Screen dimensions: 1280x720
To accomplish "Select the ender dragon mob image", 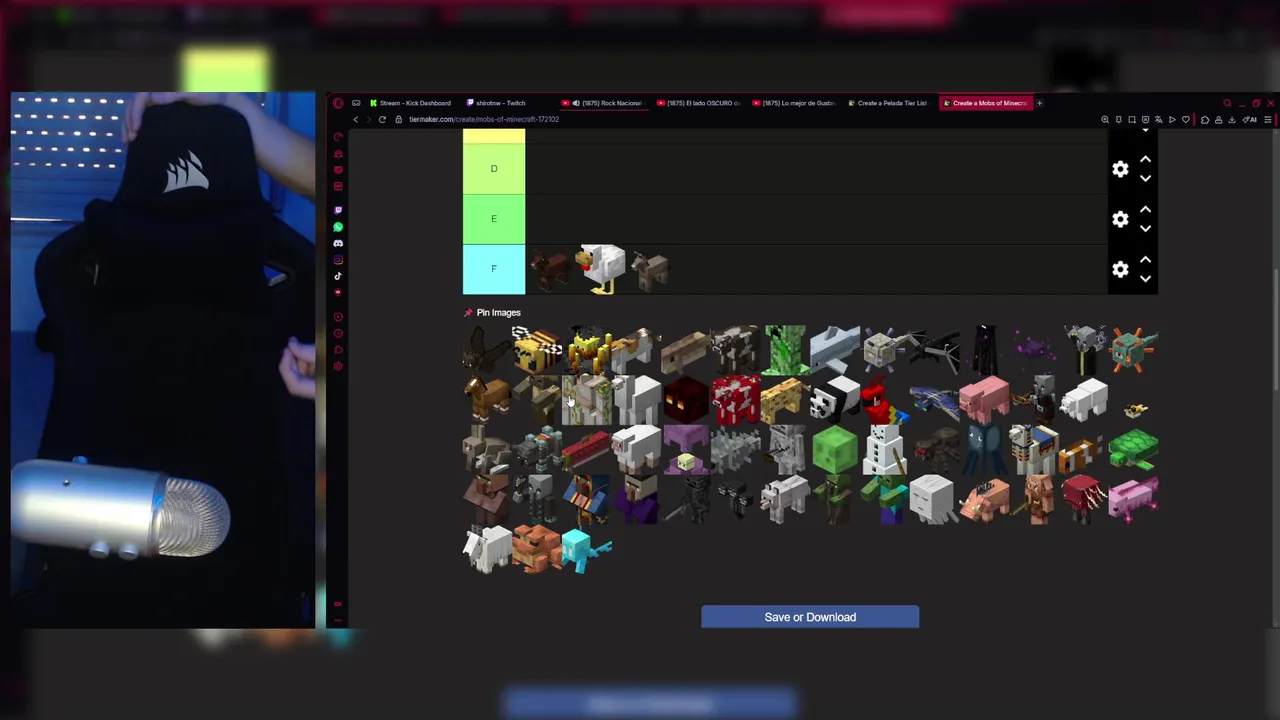I will point(934,349).
